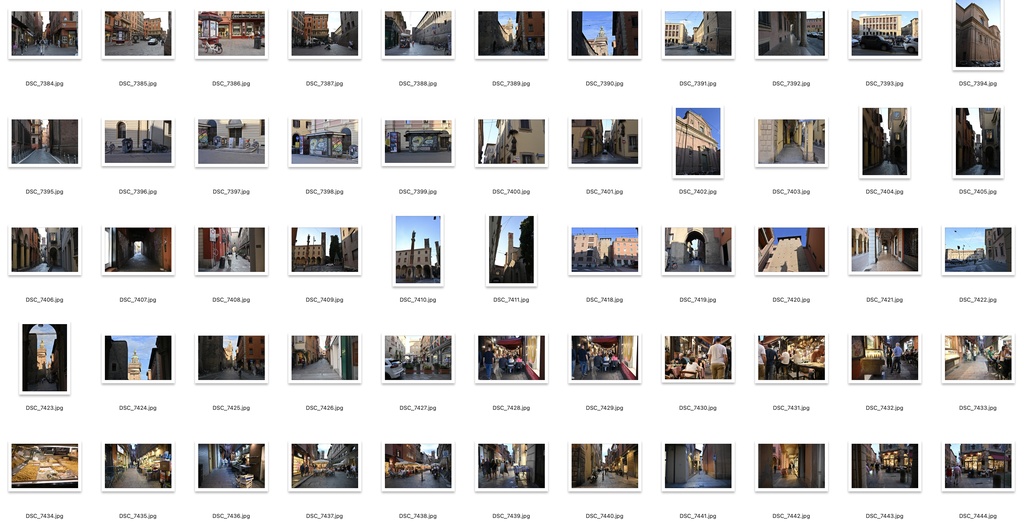Select the portrait DSC_7402.jpg thumbnail
1024x529 pixels.
[x=698, y=142]
